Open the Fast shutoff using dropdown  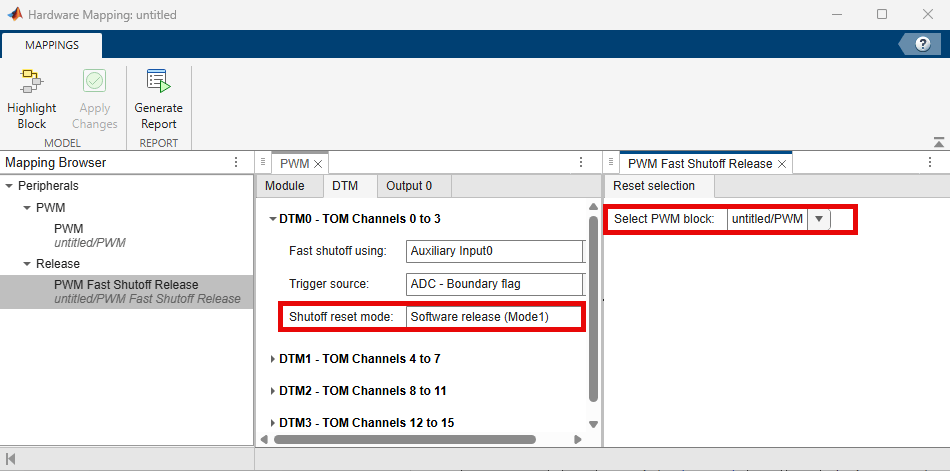[x=494, y=251]
